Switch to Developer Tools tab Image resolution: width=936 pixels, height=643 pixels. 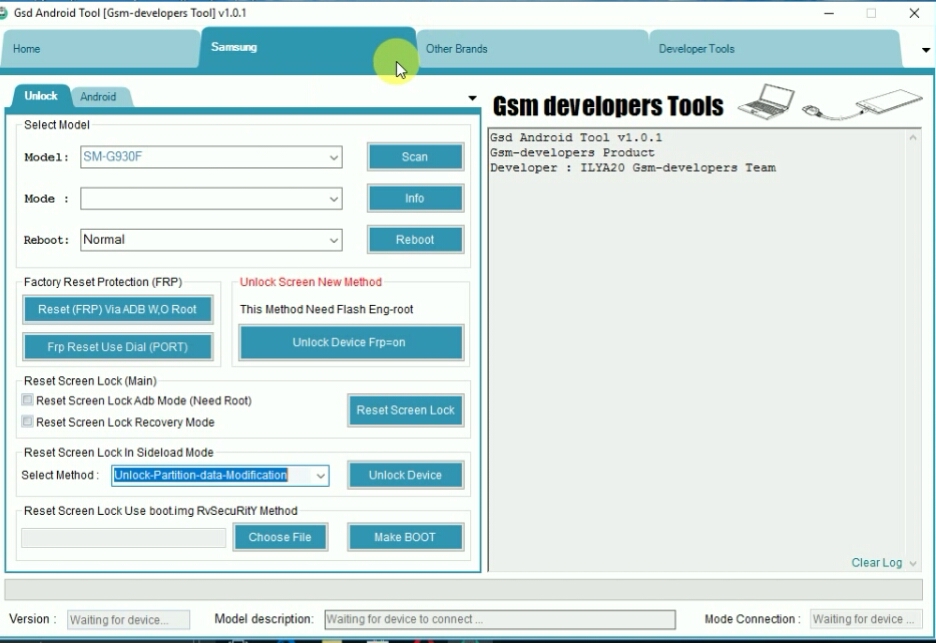(x=774, y=49)
